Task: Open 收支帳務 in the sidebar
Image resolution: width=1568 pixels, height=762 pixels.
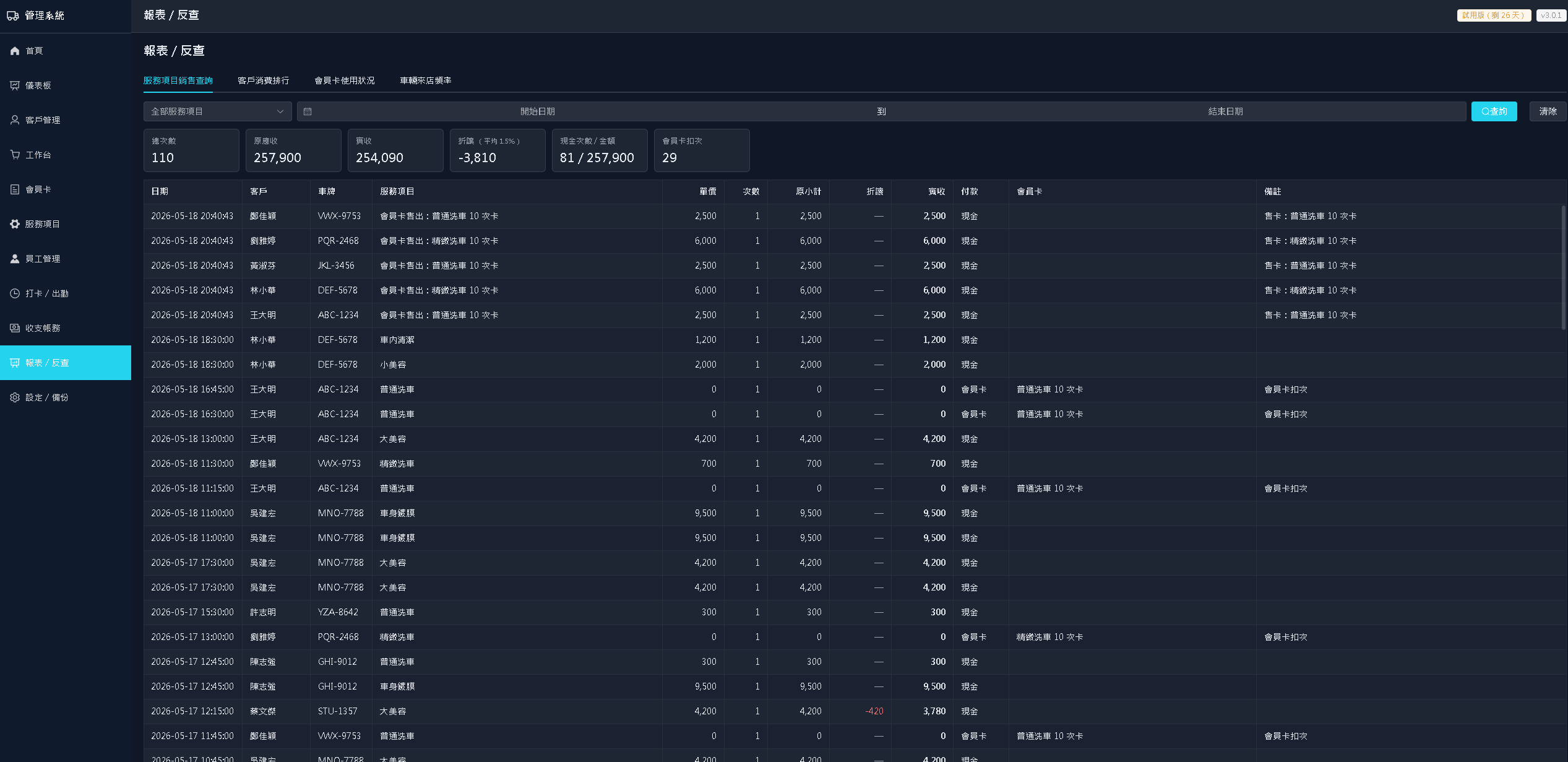Action: click(66, 328)
